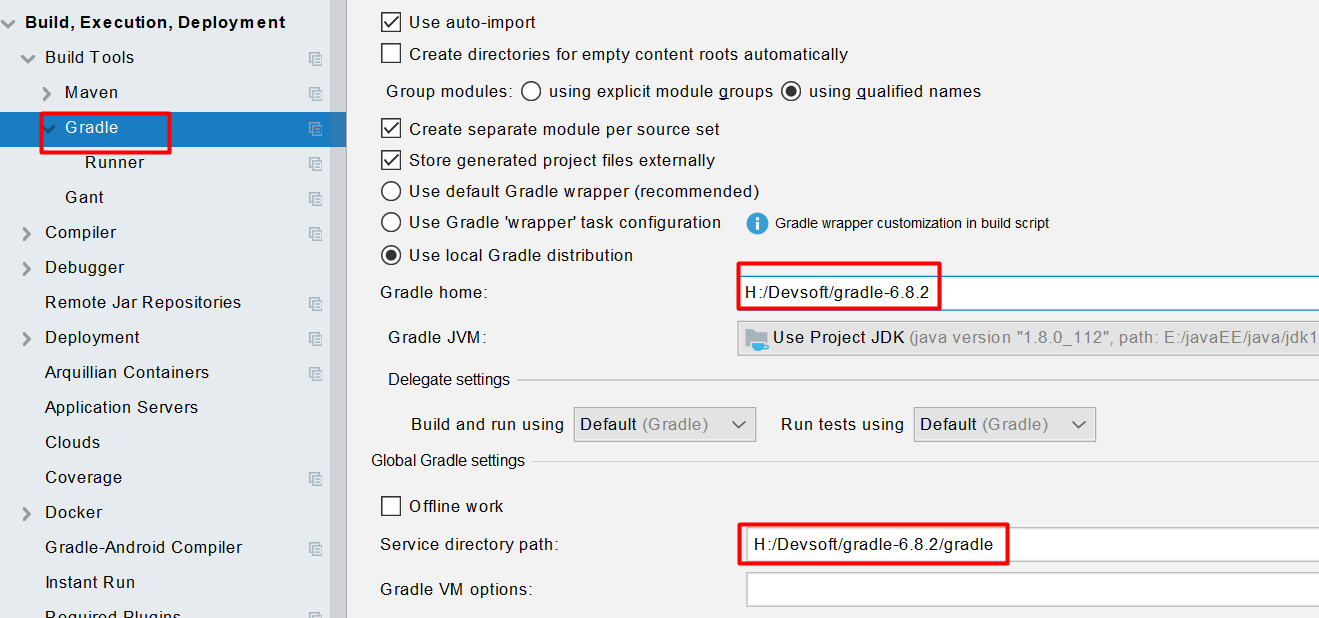Open Run tests using dropdown
1319x618 pixels.
tap(1005, 424)
